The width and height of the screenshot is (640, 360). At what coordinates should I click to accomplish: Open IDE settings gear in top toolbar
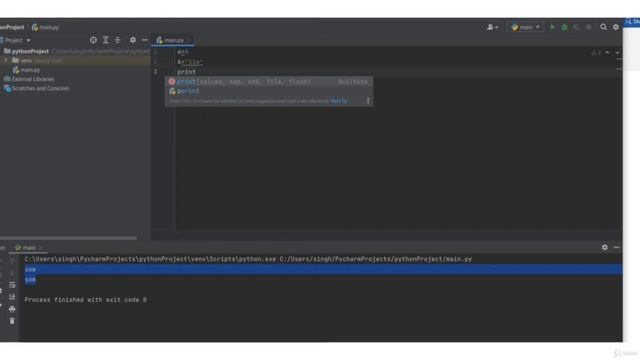click(616, 27)
